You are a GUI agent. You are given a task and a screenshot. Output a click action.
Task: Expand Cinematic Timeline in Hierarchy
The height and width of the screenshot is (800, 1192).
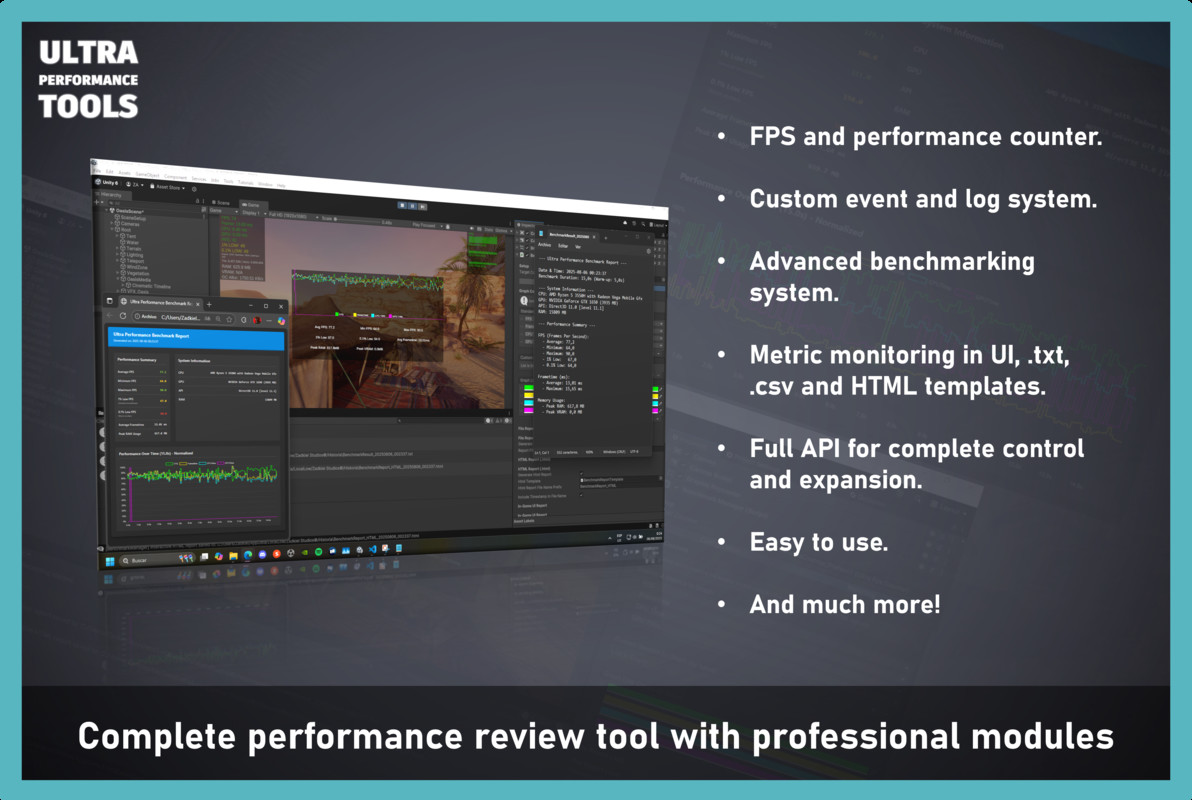click(122, 284)
